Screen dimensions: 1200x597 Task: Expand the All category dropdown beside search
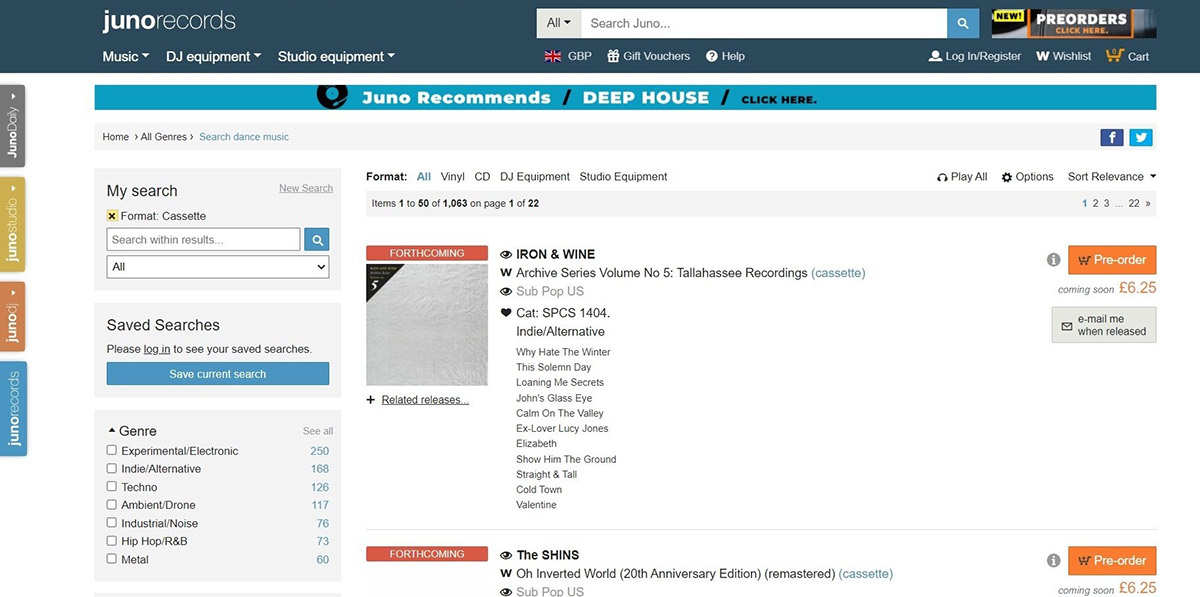559,23
